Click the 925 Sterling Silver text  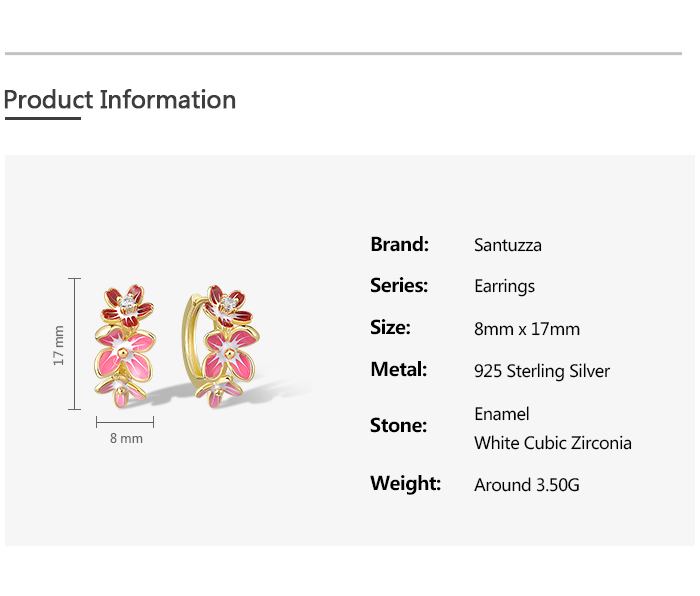[x=542, y=371]
